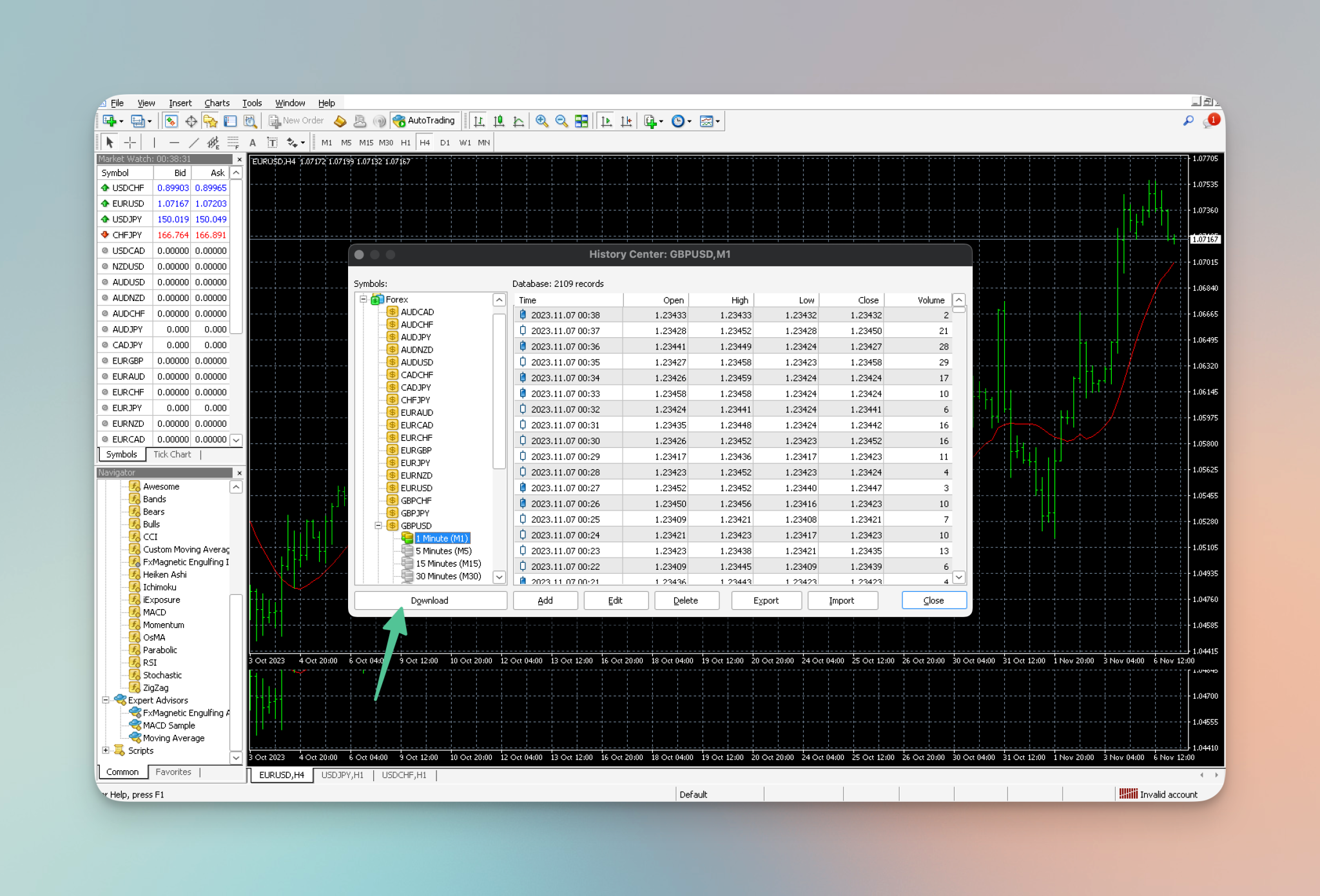Switch to the USDJPY,H1 chart tab
Screen dimensions: 1320x896
click(x=342, y=775)
